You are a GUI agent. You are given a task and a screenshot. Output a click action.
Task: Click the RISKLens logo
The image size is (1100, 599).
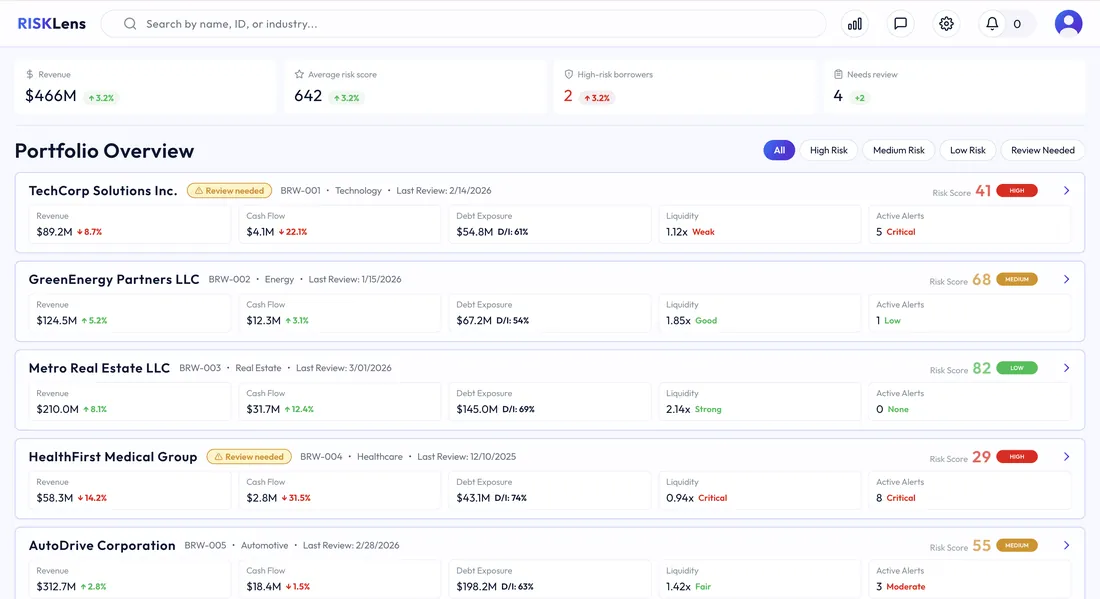coord(51,24)
